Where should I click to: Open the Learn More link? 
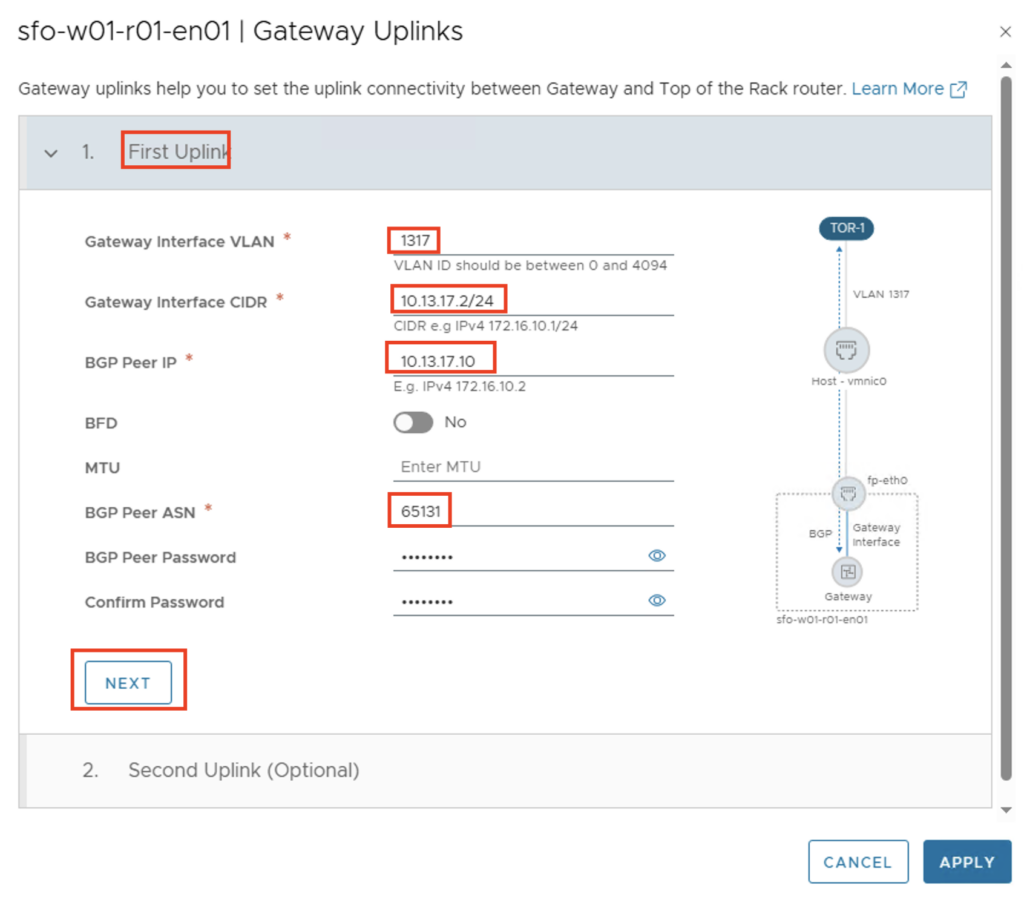pyautogui.click(x=897, y=89)
